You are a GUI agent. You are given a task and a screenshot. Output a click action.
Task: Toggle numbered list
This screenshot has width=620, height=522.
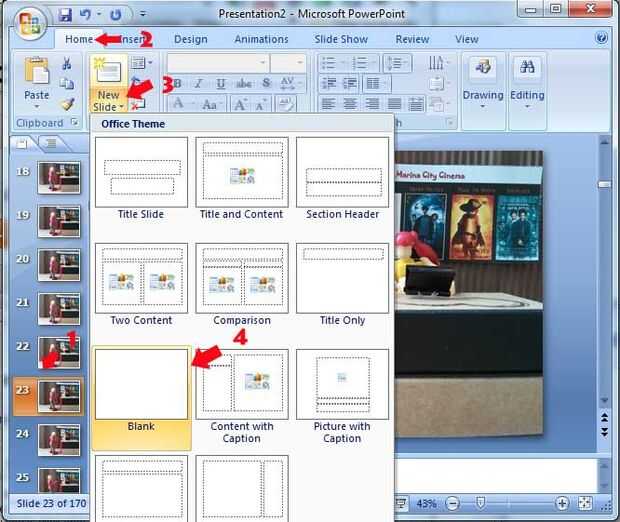pos(363,63)
